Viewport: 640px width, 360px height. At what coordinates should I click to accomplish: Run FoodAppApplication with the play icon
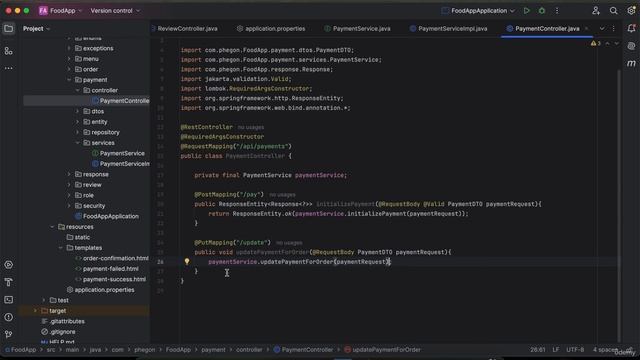click(527, 11)
